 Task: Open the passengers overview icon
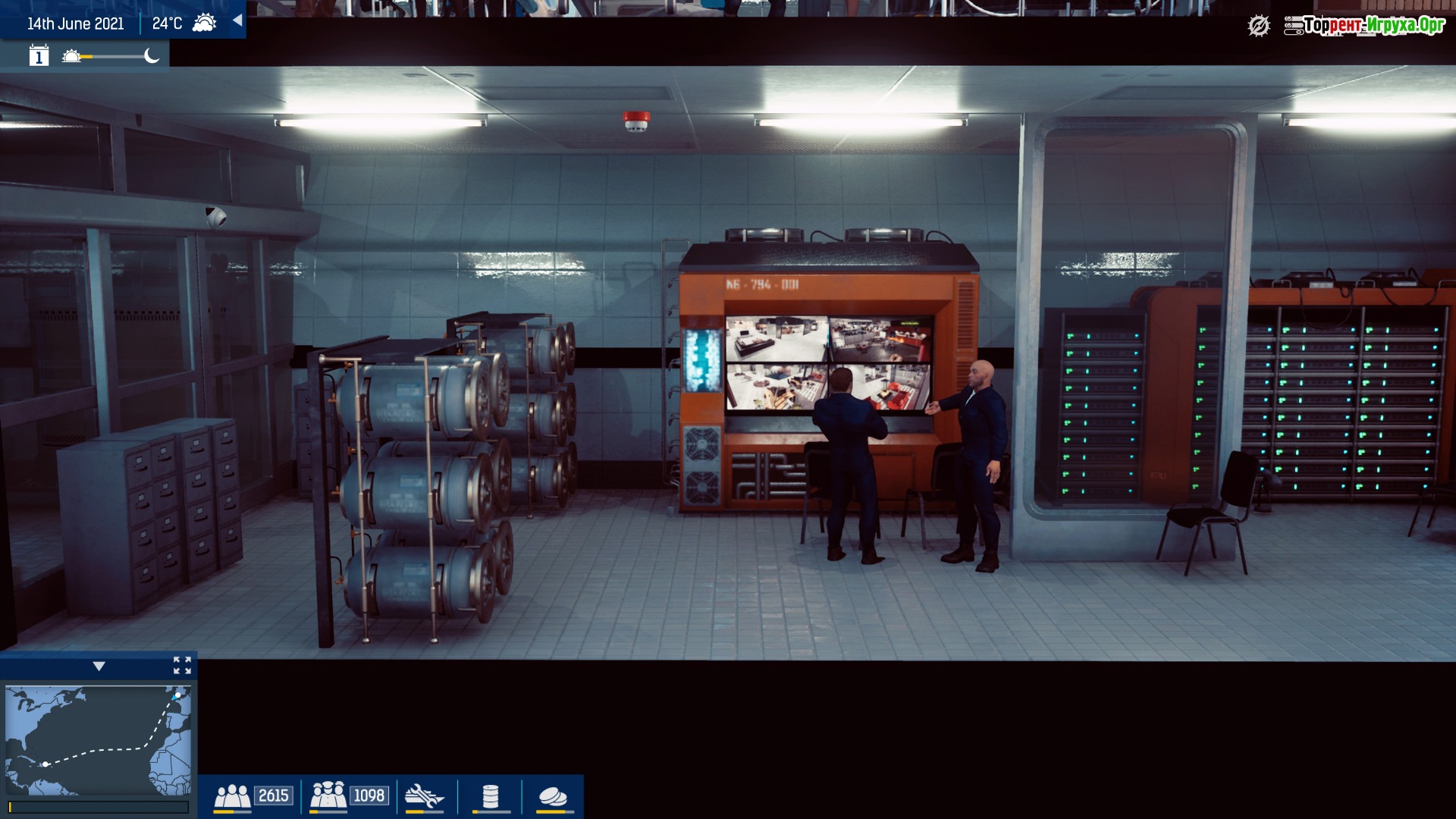click(232, 795)
